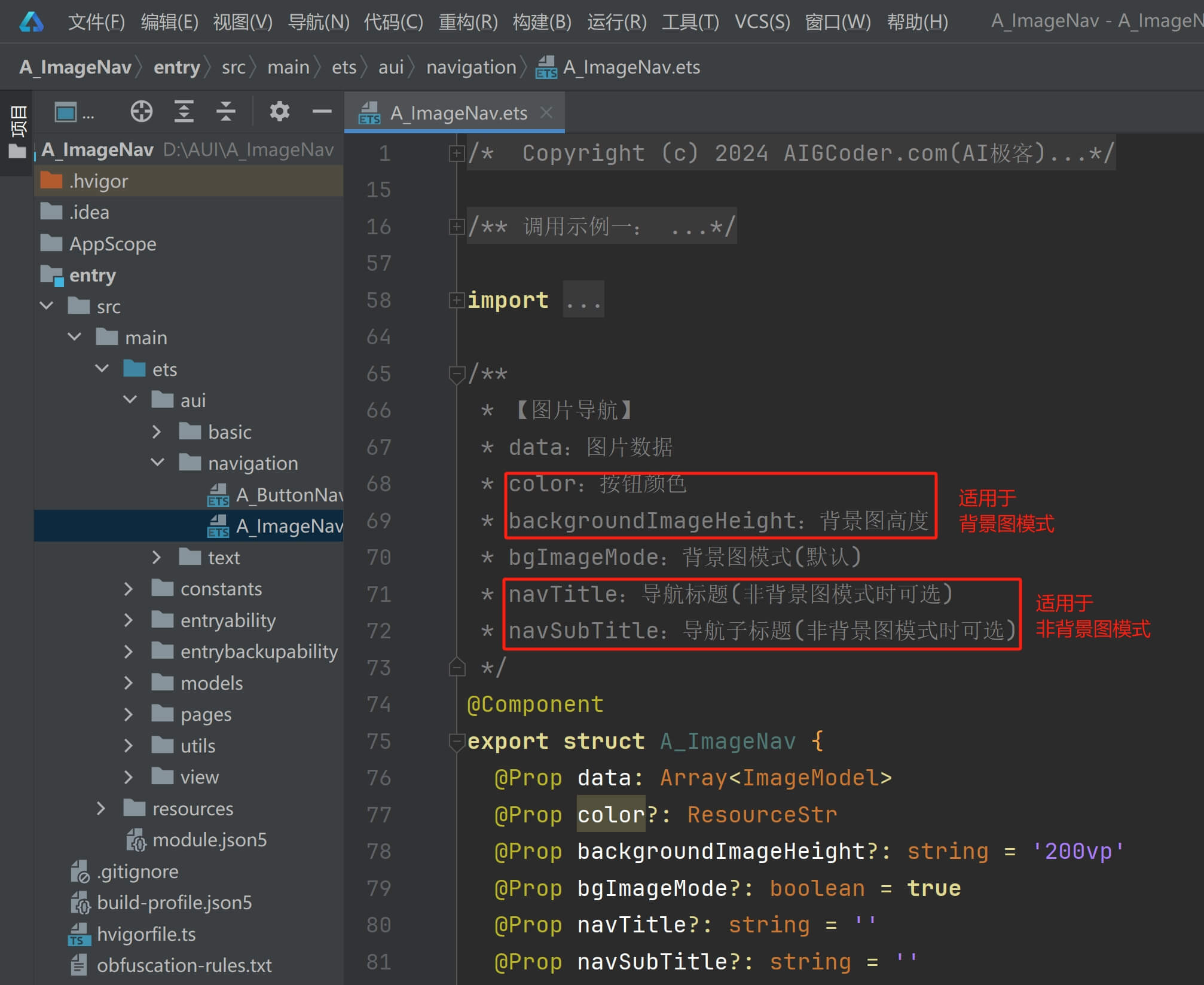Open project panel settings gear

point(279,112)
